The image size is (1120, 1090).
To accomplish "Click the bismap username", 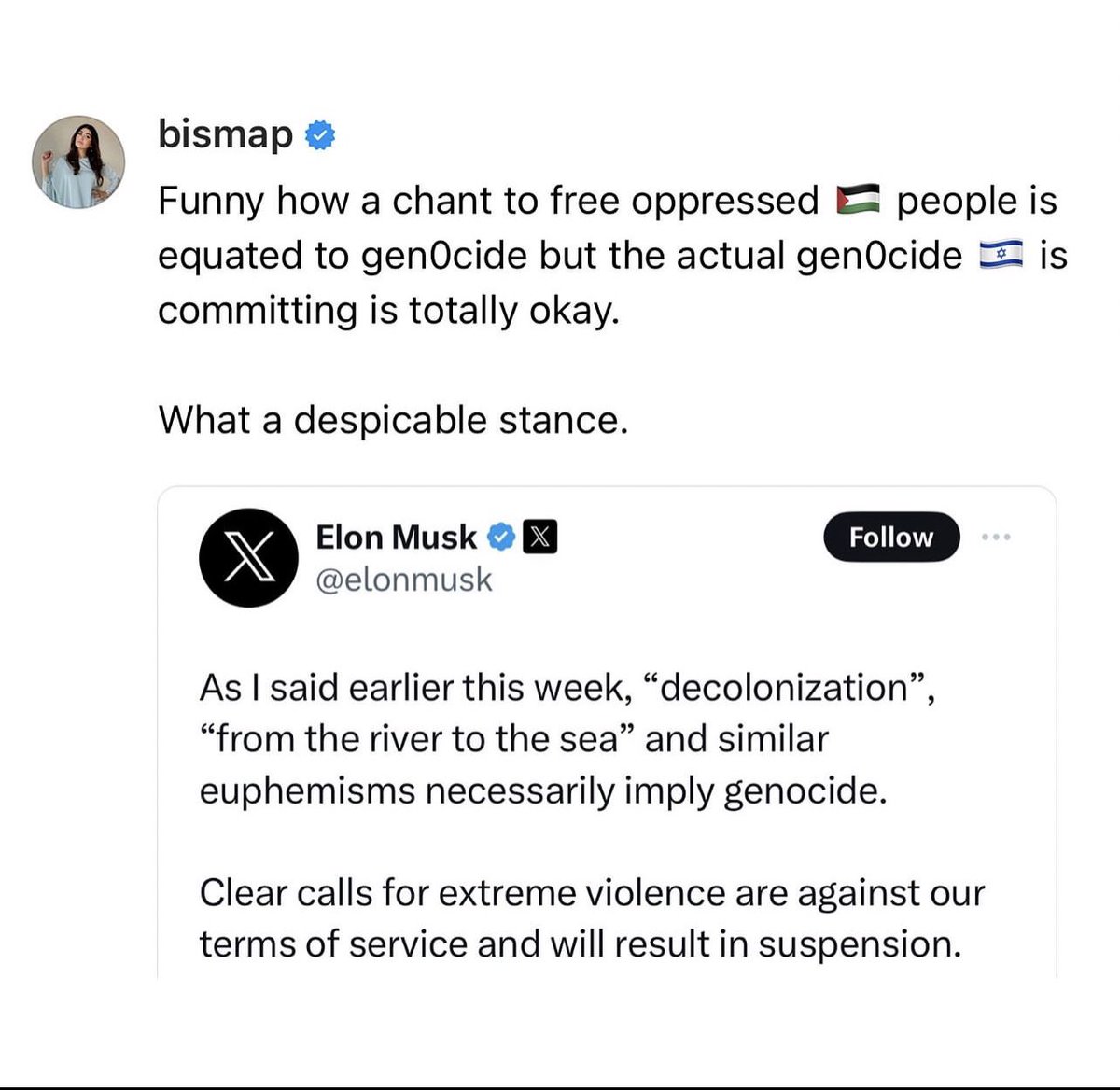I will coord(225,134).
